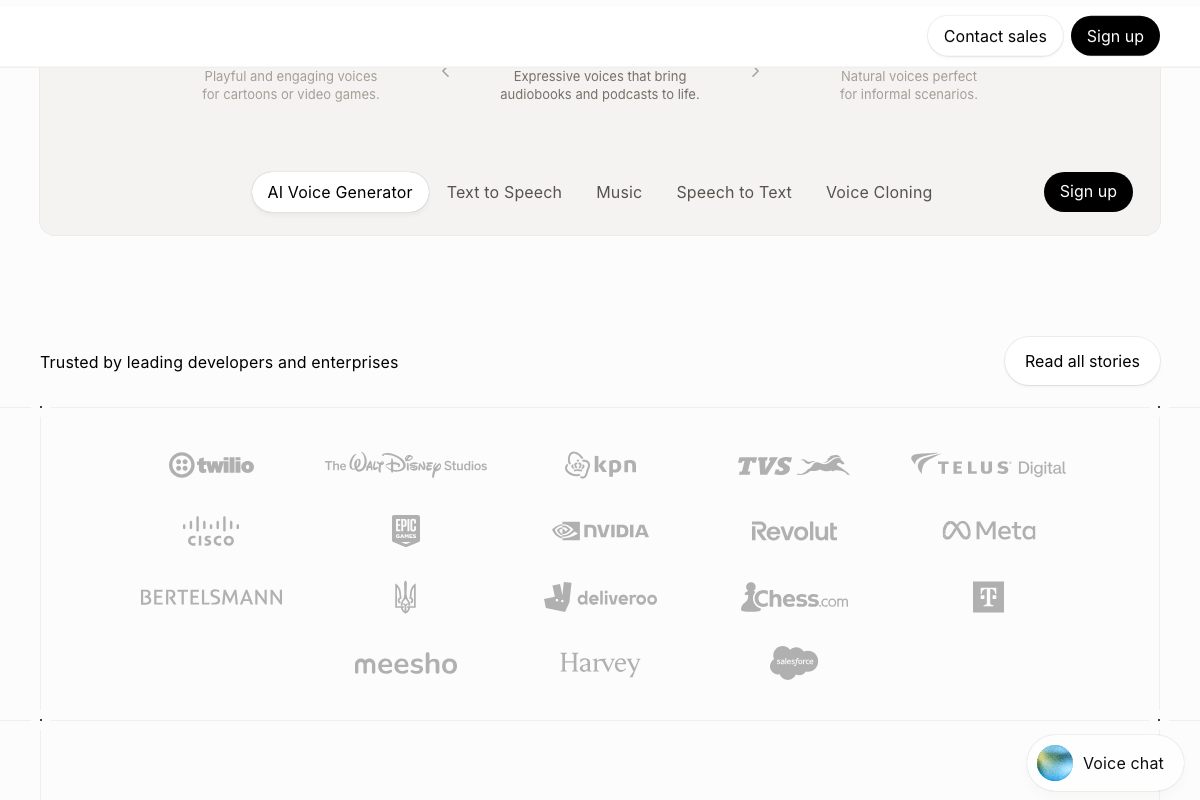Click the Chess.com logo
1200x800 pixels.
click(794, 597)
